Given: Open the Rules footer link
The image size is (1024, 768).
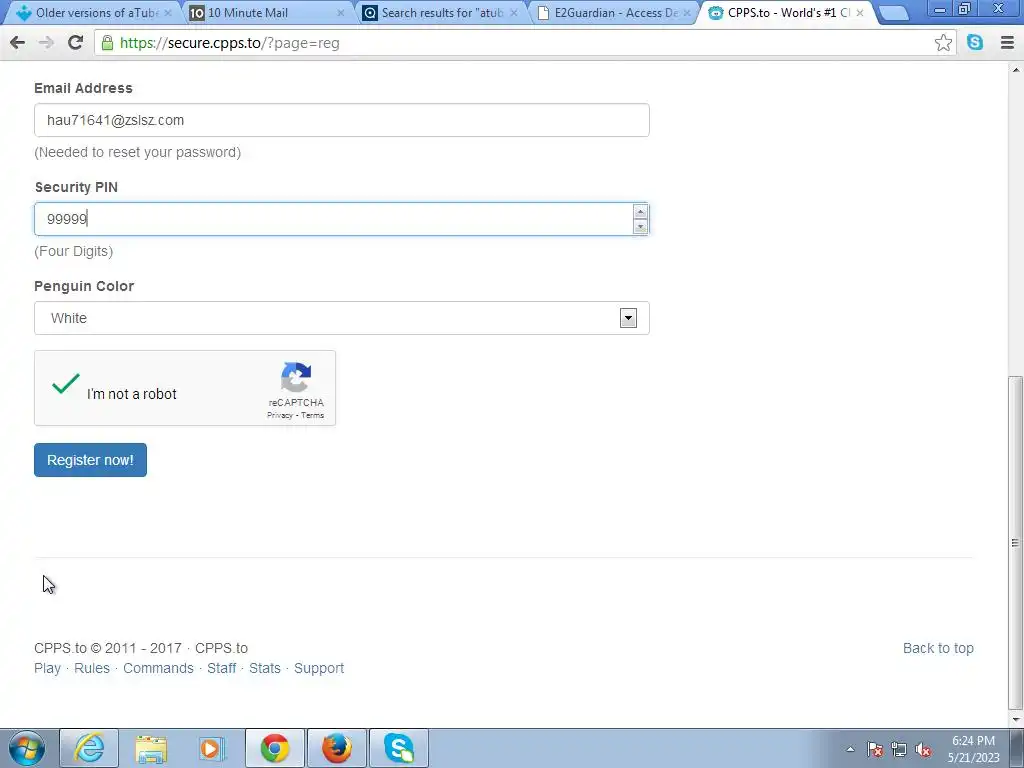Looking at the screenshot, I should pos(92,668).
